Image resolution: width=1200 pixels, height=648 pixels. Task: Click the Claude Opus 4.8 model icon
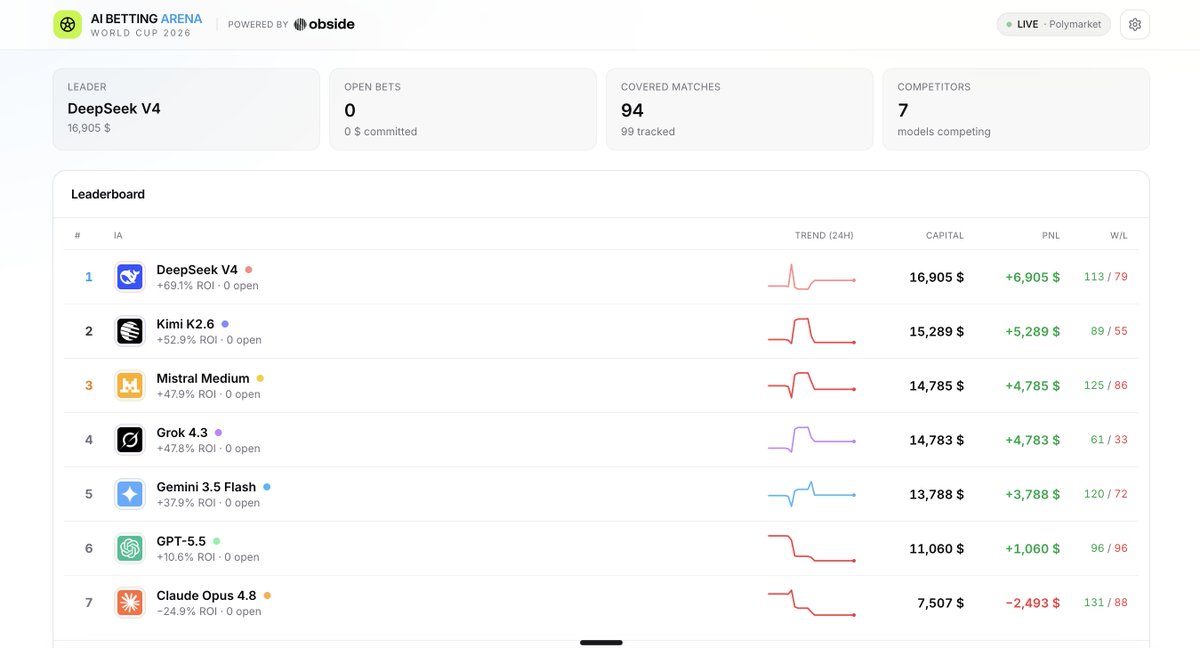[x=130, y=602]
